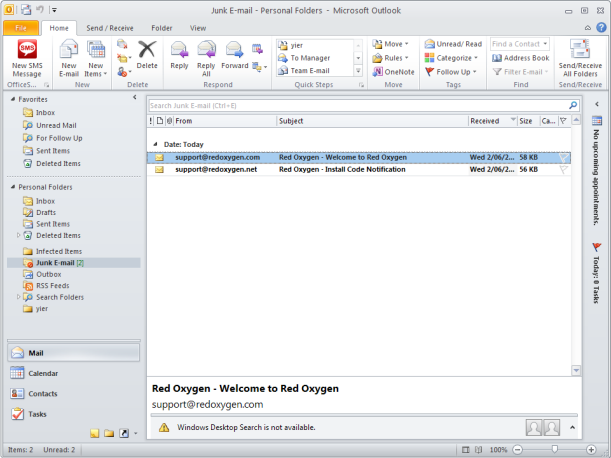Open Unread Mail in Favorites

tap(56, 125)
